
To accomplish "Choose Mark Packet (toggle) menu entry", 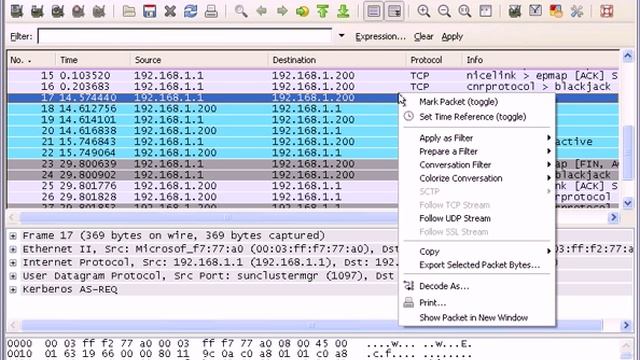I will tap(458, 102).
